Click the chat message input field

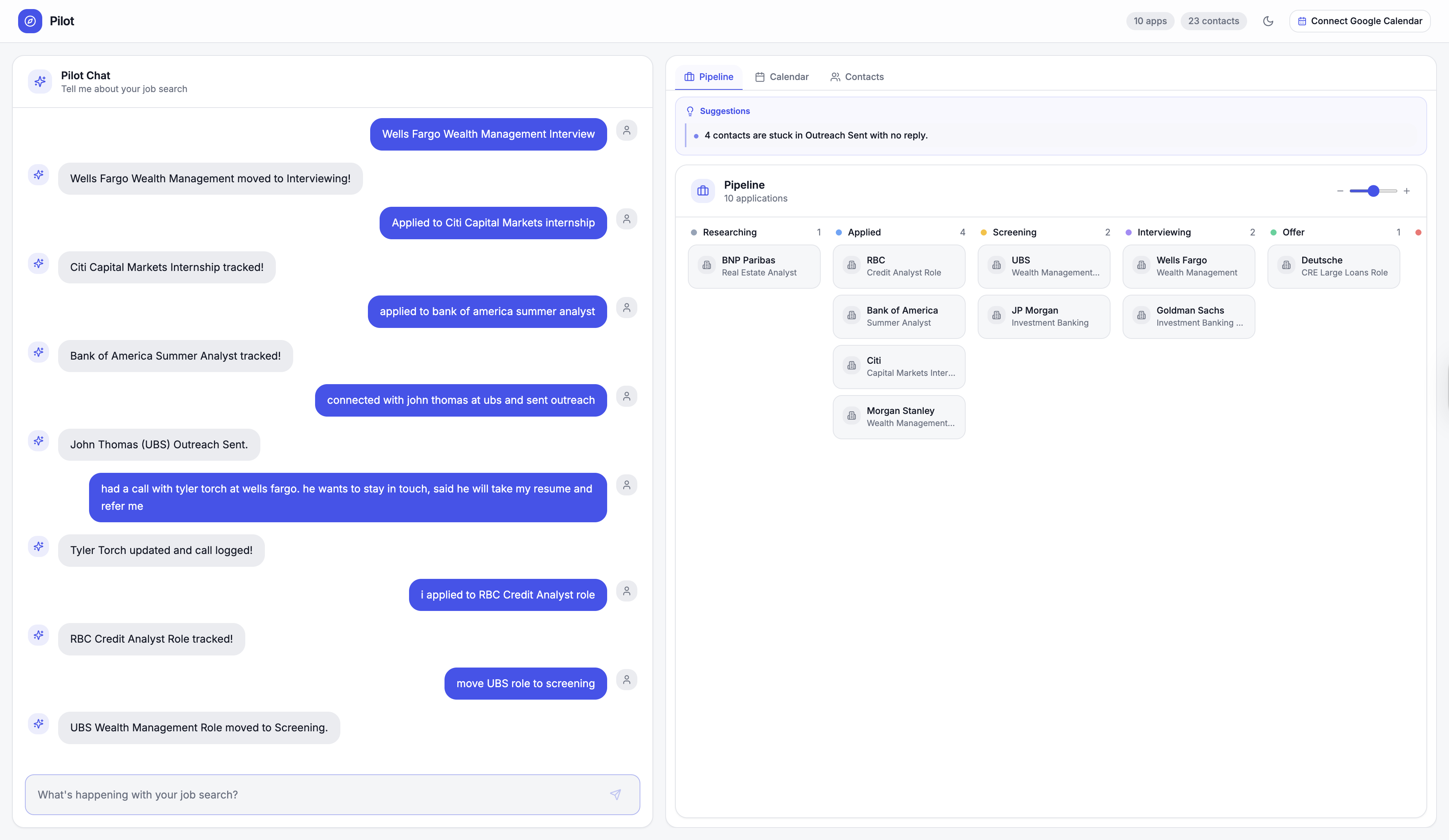click(x=332, y=794)
